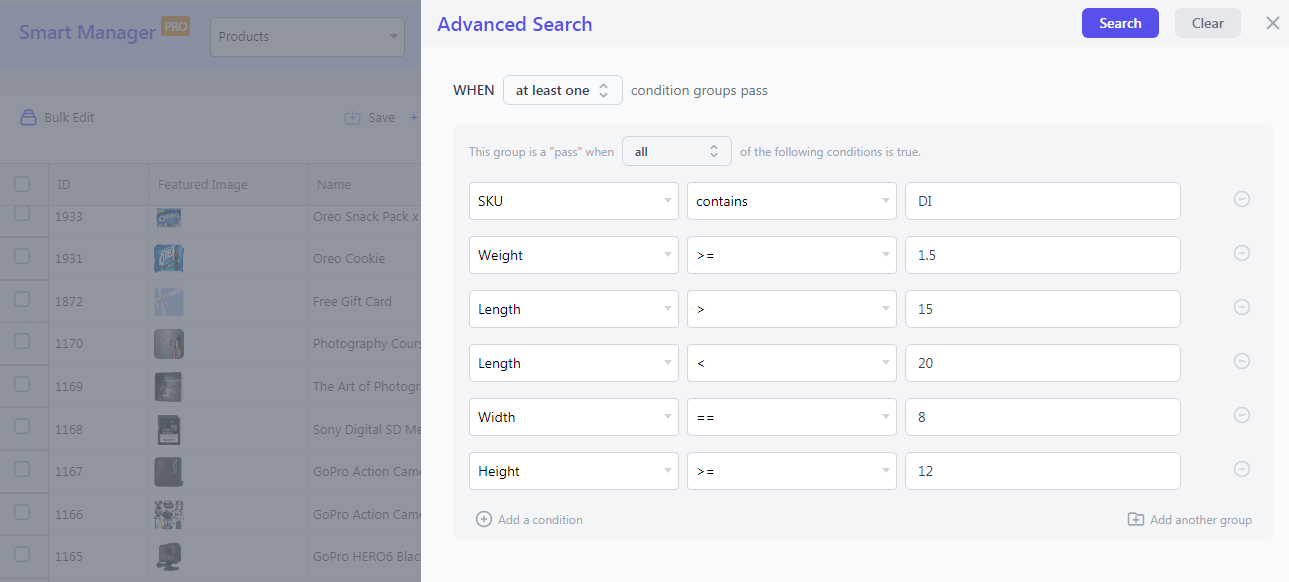Delete the Length greater than 15 condition
Screen dimensions: 1289x582
point(1242,307)
